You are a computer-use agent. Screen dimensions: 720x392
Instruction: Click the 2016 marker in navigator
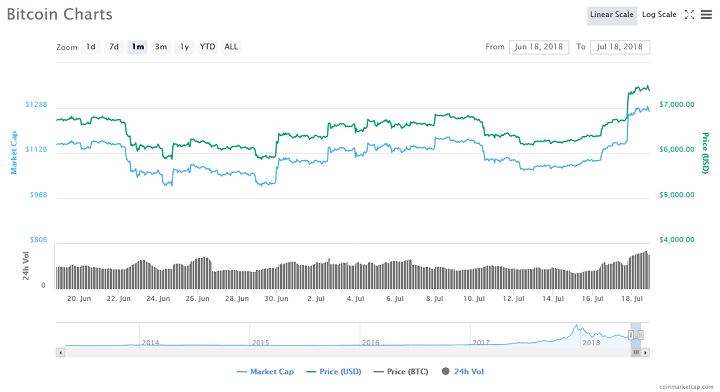371,343
